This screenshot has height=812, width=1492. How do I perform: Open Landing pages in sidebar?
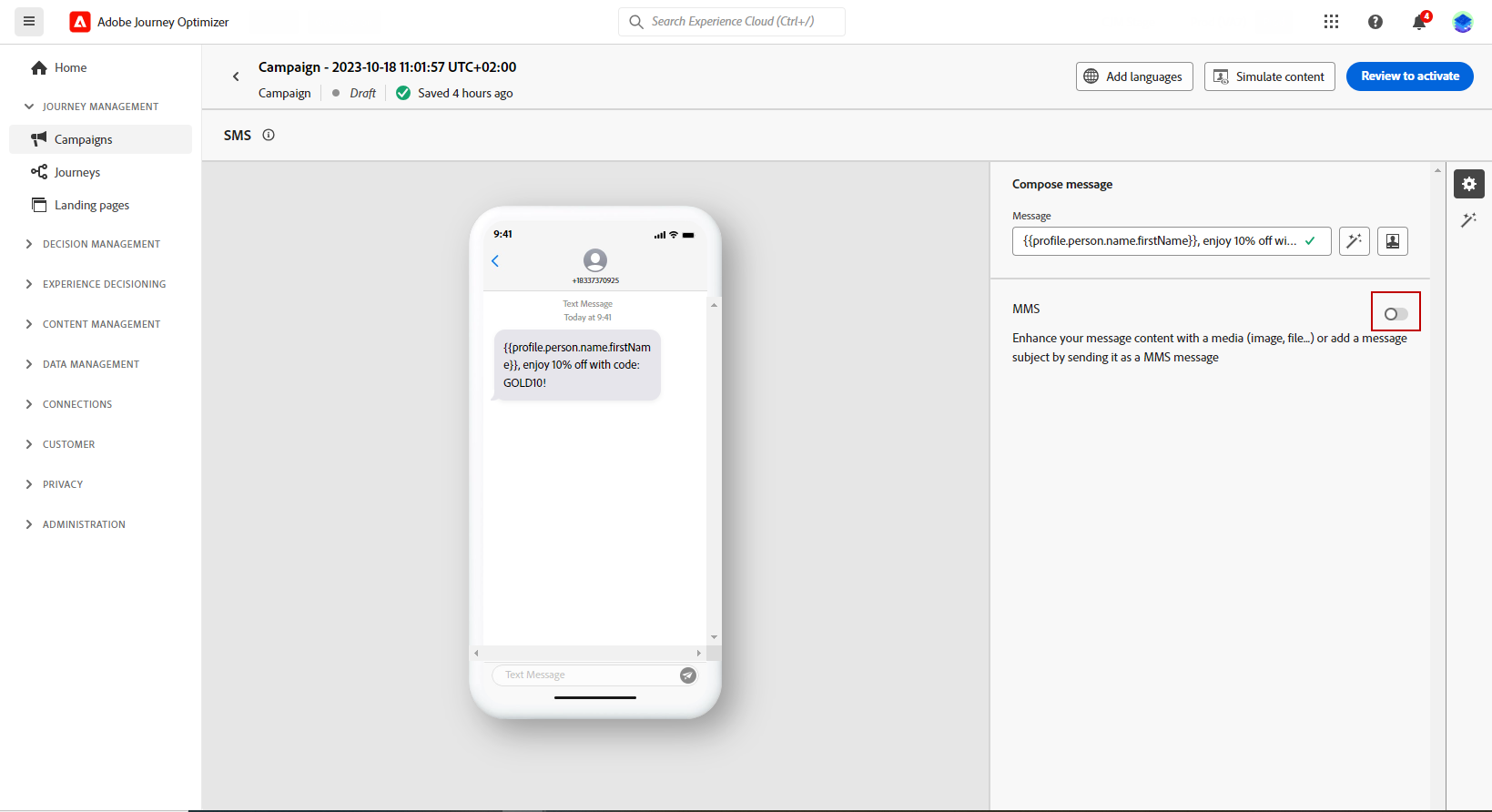100,205
